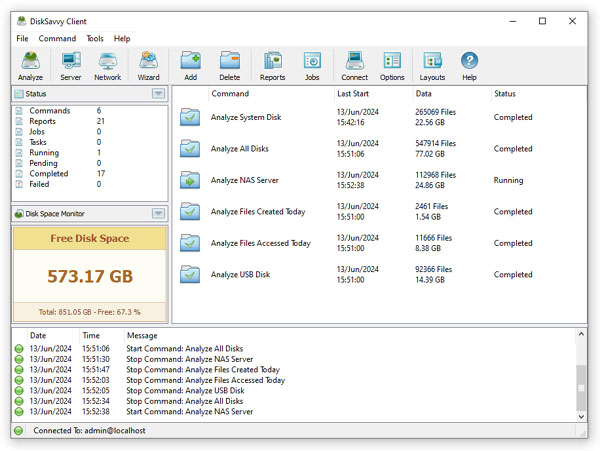Click the Status panel header icon

(x=19, y=94)
